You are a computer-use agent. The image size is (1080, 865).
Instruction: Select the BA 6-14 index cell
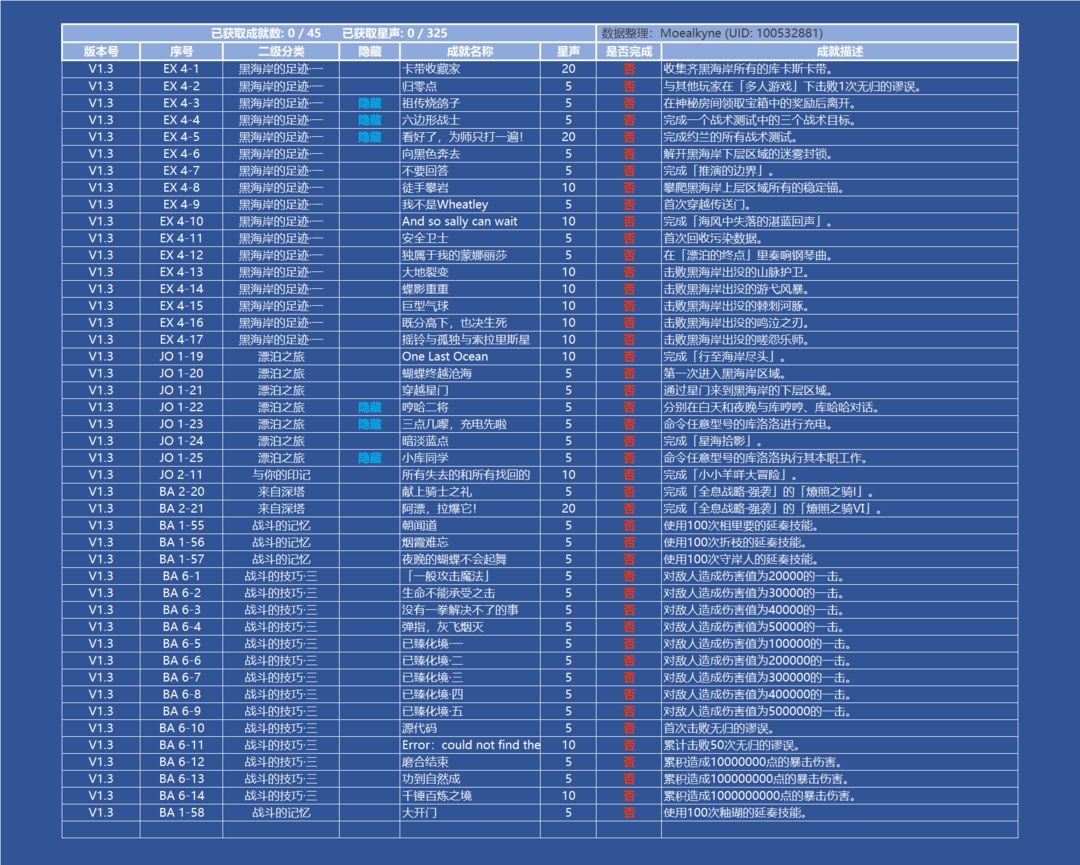[181, 795]
